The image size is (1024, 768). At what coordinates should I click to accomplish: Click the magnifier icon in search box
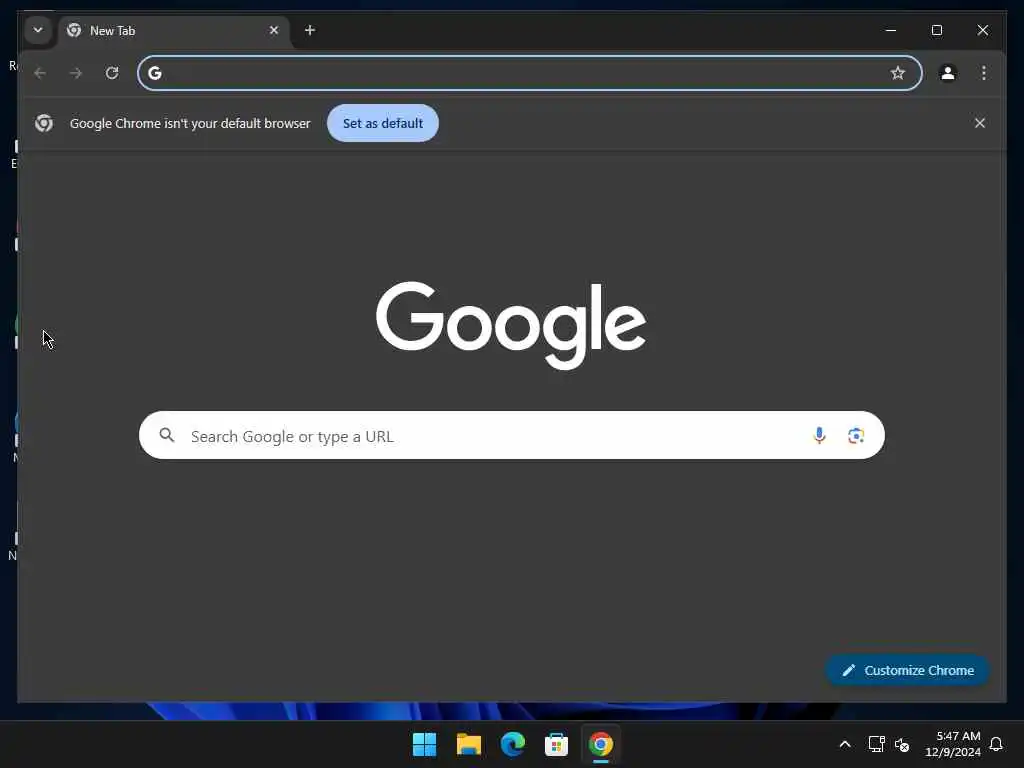coord(167,435)
